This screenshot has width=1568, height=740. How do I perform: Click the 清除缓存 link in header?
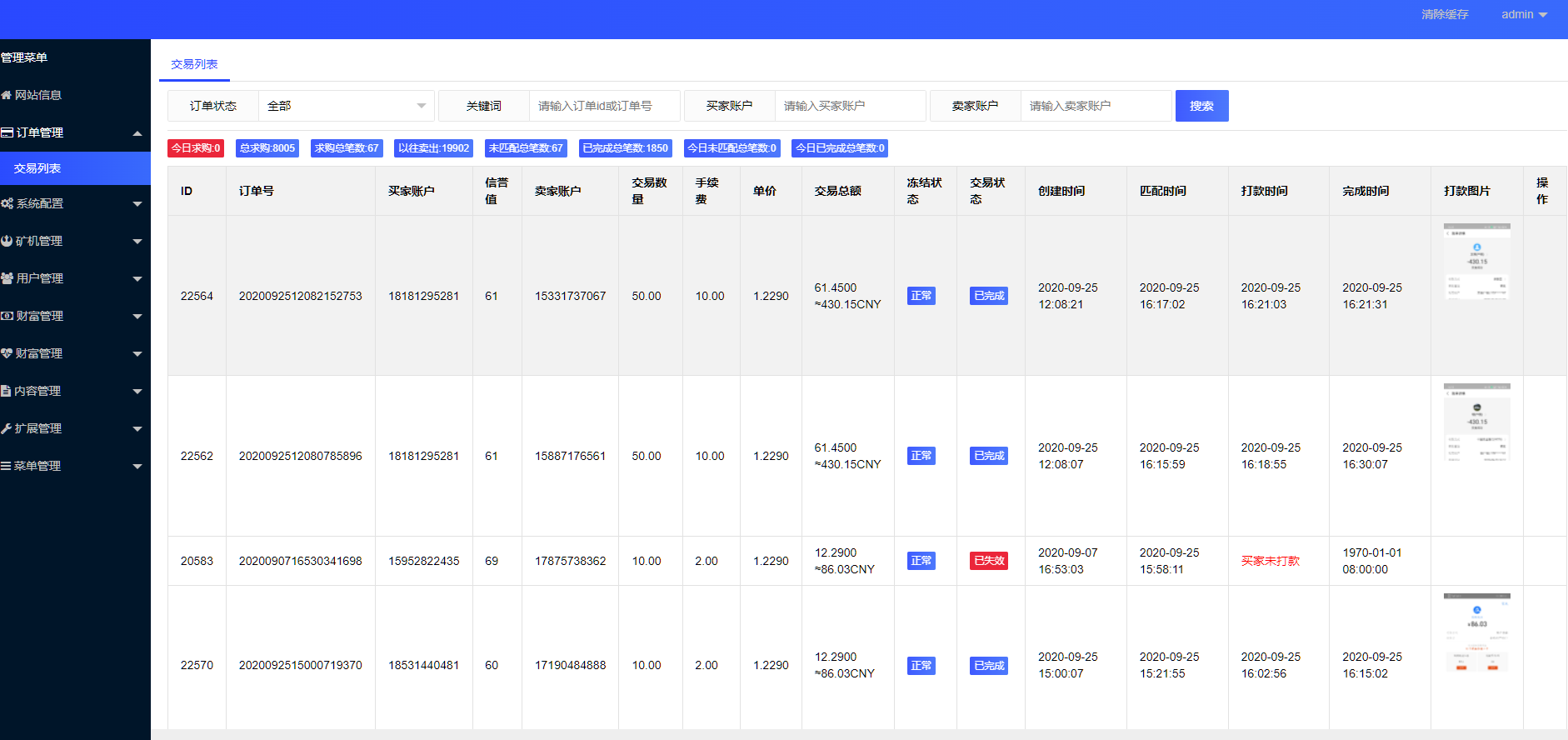click(x=1445, y=14)
